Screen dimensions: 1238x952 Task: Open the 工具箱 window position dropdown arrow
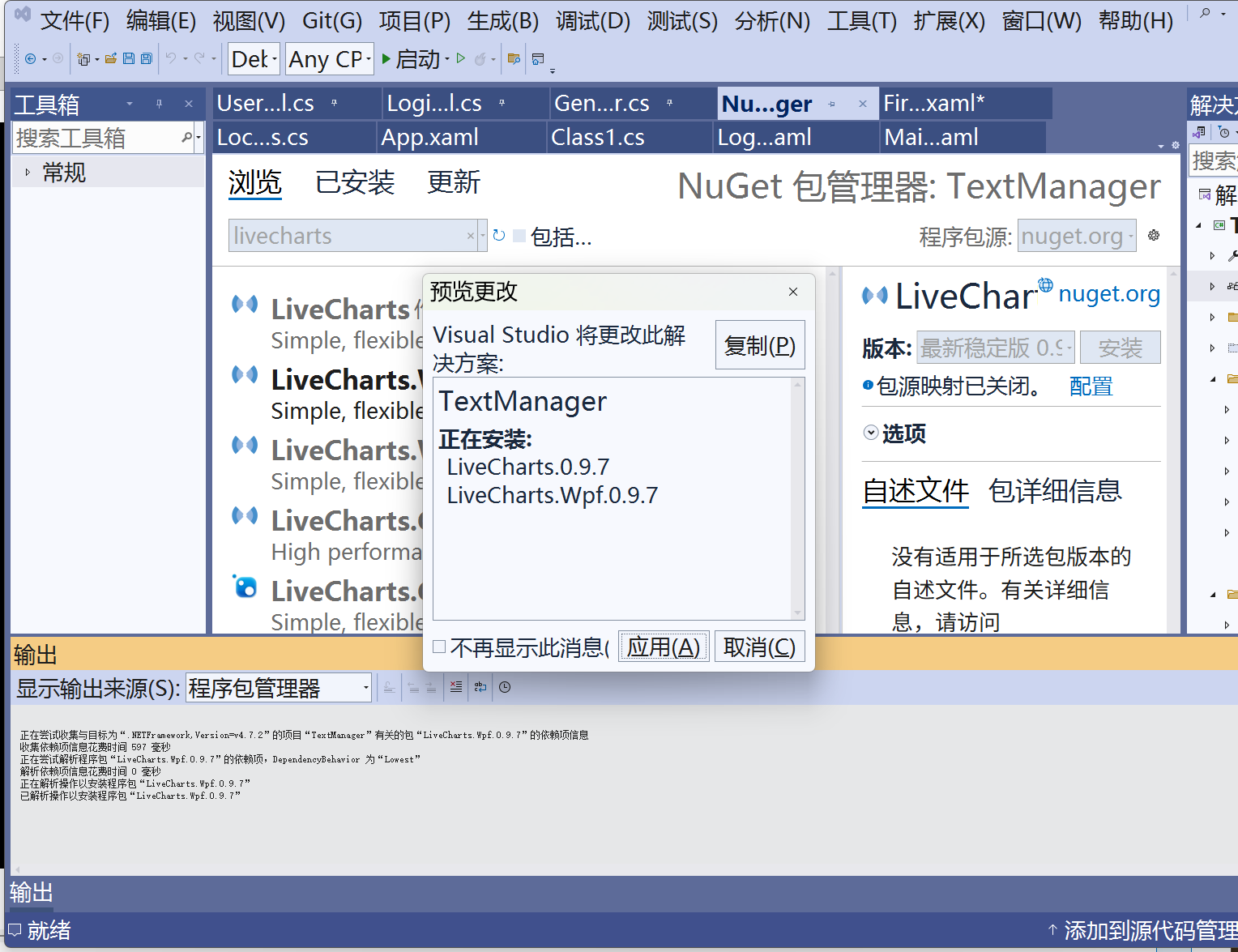[130, 104]
